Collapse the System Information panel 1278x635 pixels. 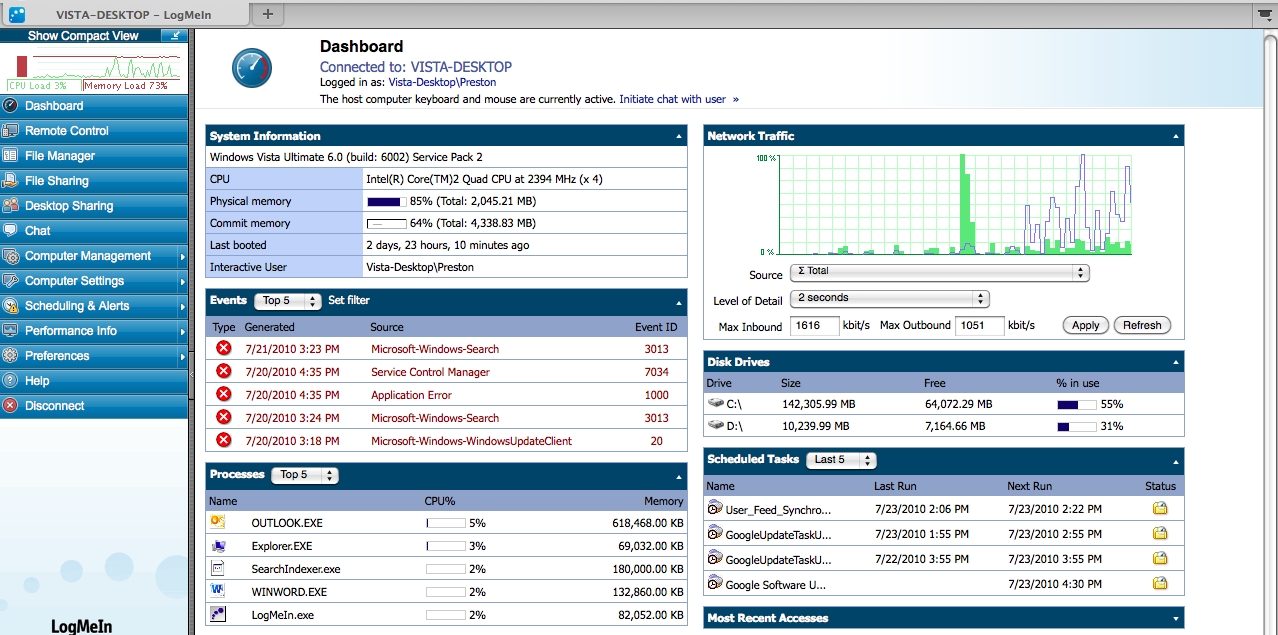click(679, 136)
